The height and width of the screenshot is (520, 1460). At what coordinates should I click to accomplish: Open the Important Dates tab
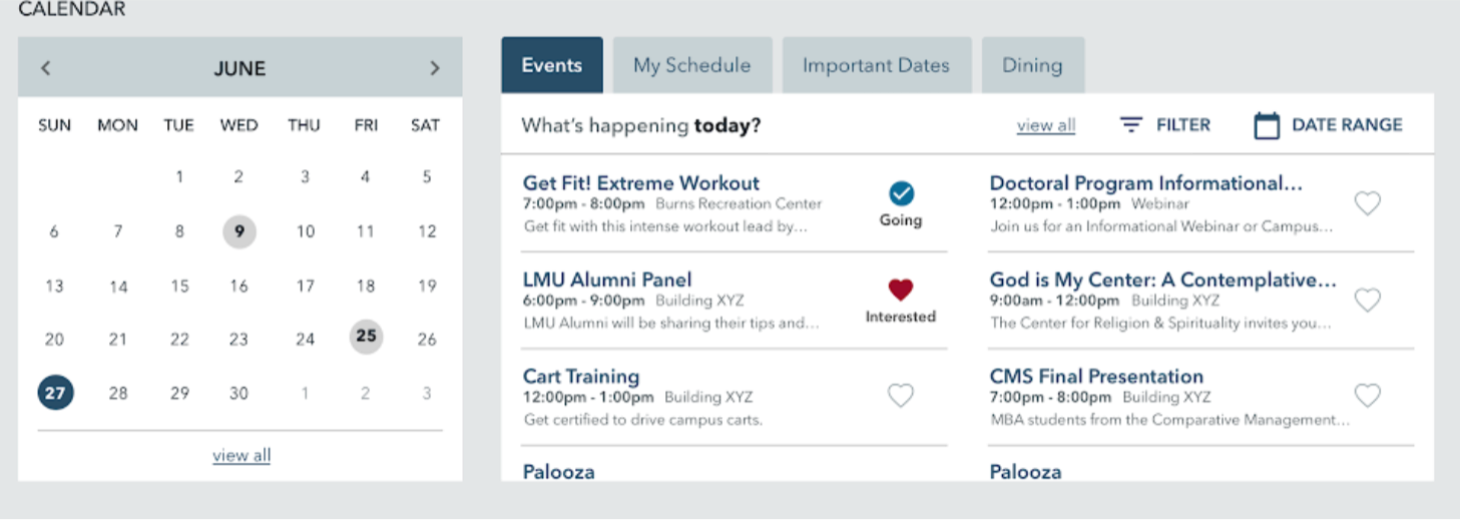pos(876,65)
